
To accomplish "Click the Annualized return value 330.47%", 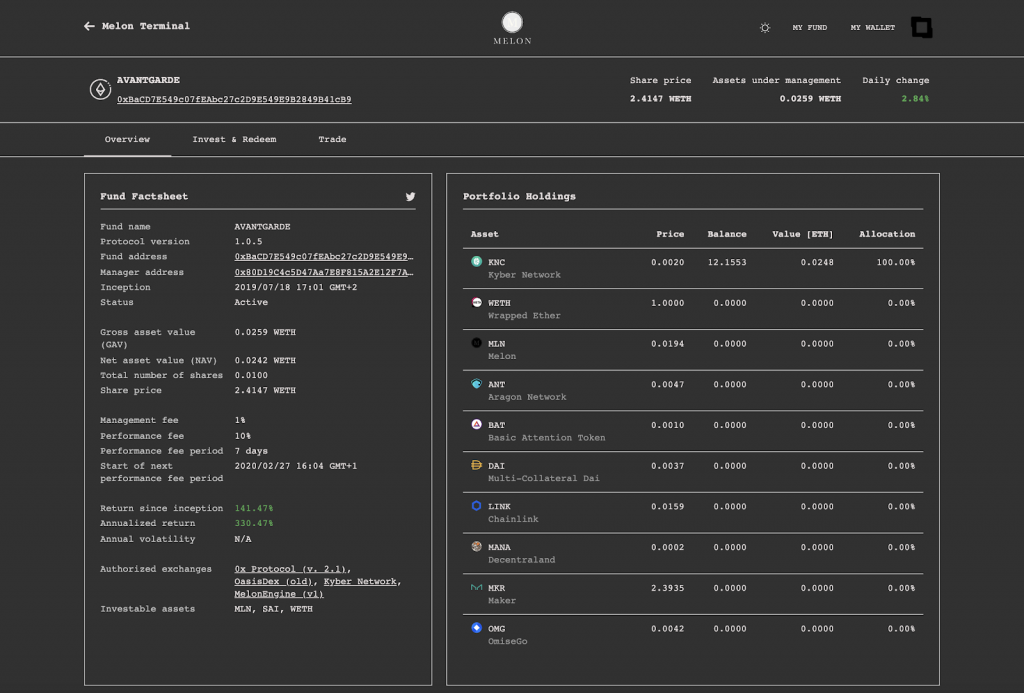I will tap(254, 523).
